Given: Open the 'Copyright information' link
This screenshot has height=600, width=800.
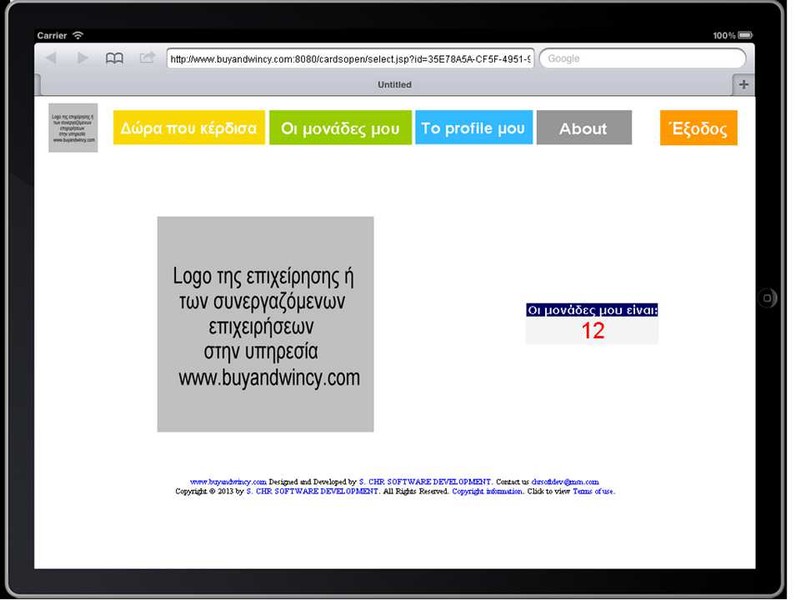Looking at the screenshot, I should pyautogui.click(x=487, y=491).
